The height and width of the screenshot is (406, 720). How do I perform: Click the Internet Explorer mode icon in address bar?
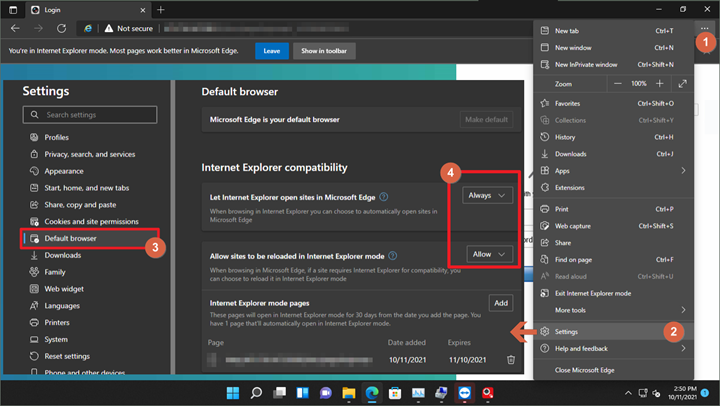click(x=88, y=28)
